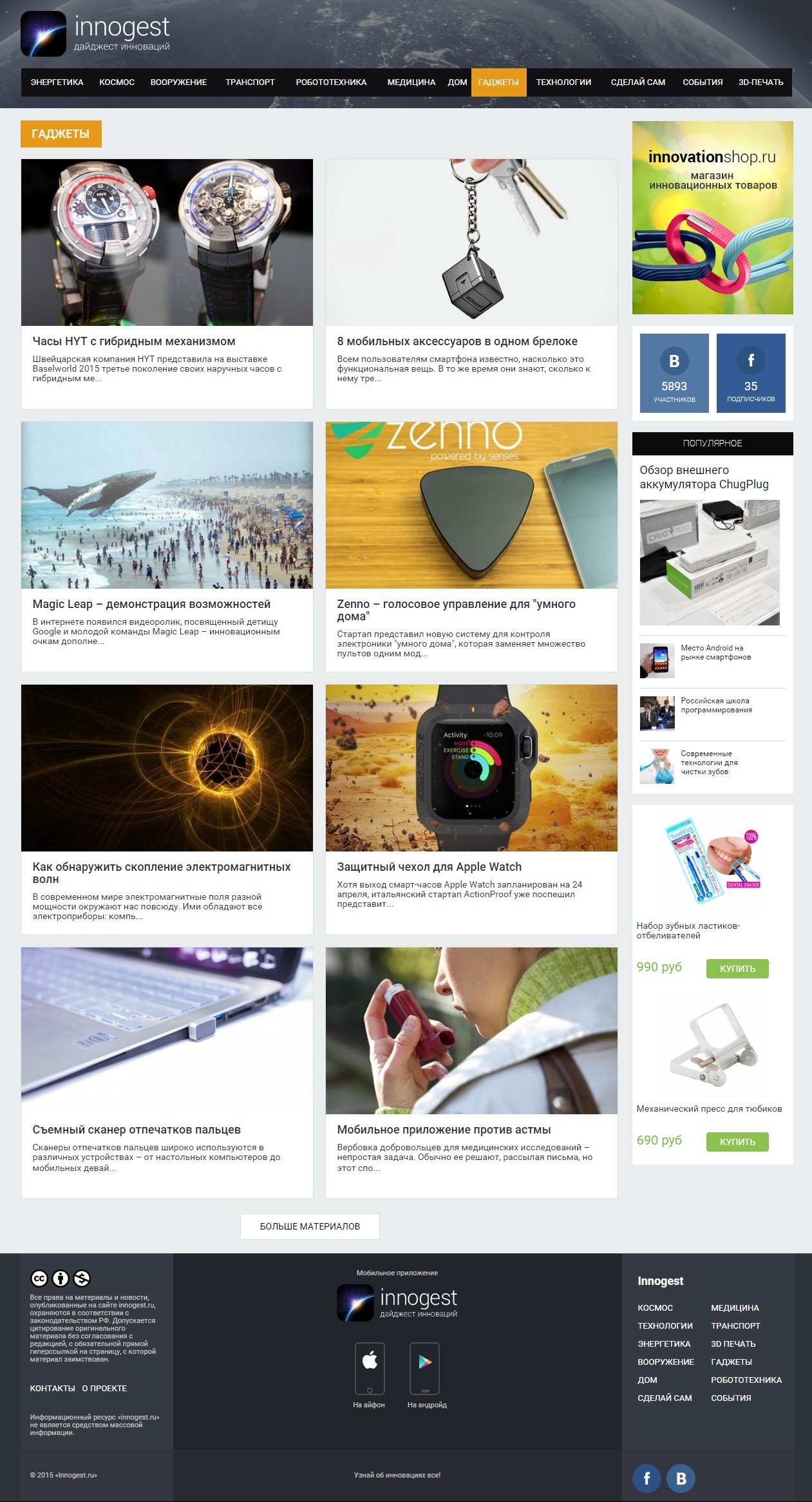Open the innovationshop.ru banner ad
Viewport: 812px width, 1502px height.
click(x=713, y=218)
